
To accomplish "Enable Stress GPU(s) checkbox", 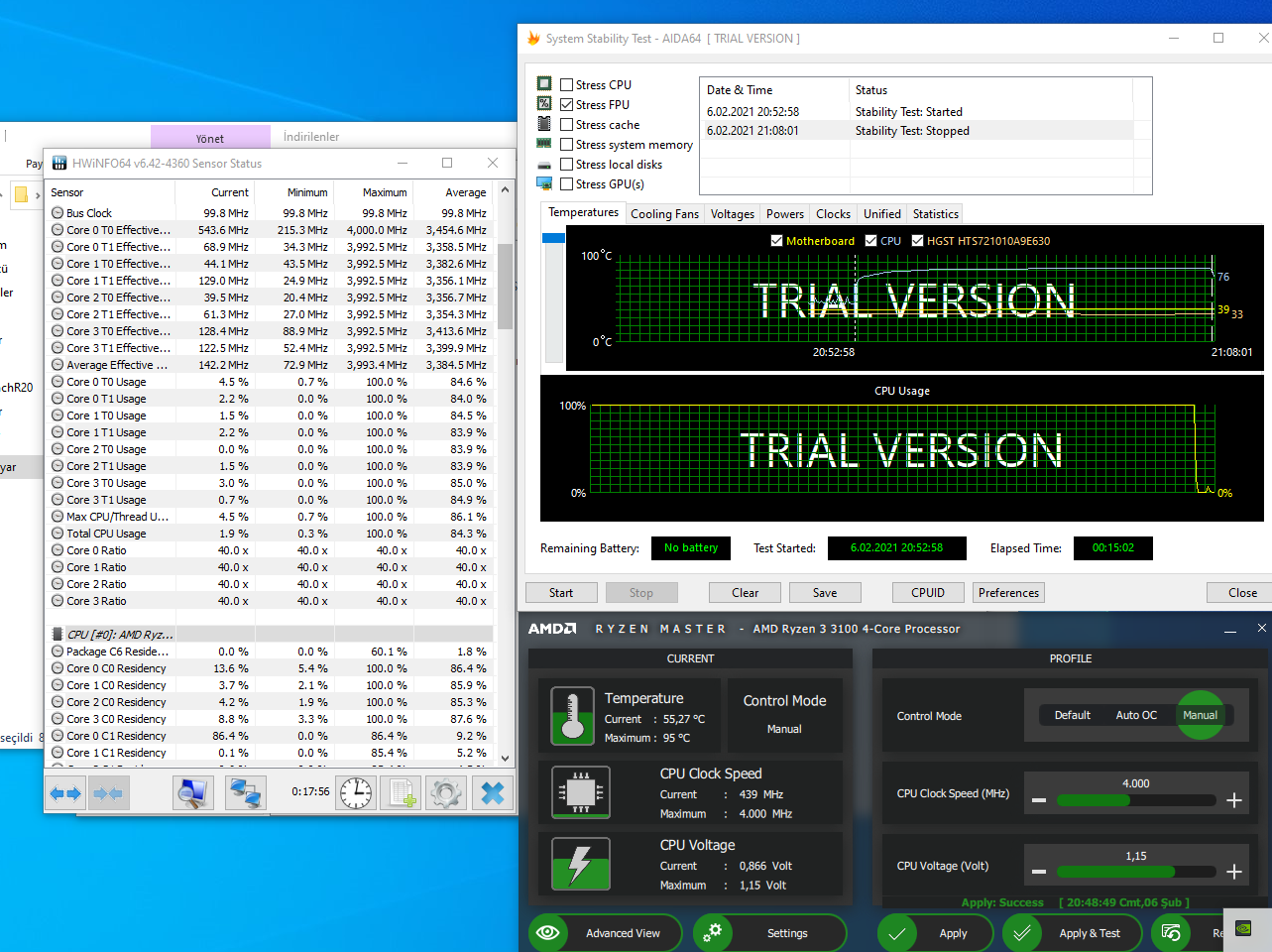I will pyautogui.click(x=567, y=184).
